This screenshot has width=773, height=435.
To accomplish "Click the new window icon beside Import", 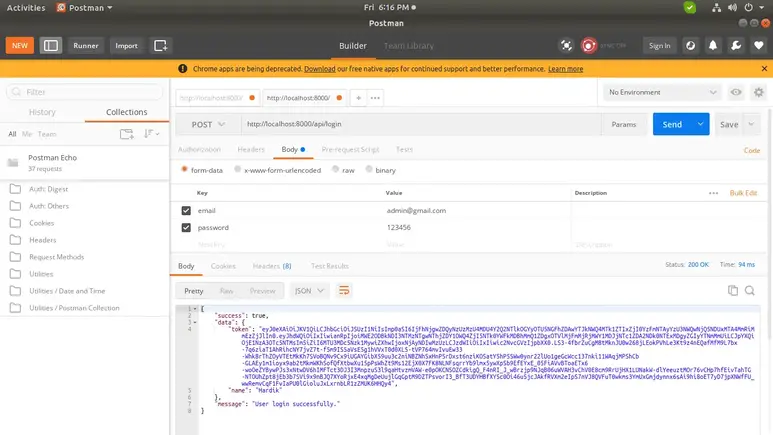I will tap(161, 45).
